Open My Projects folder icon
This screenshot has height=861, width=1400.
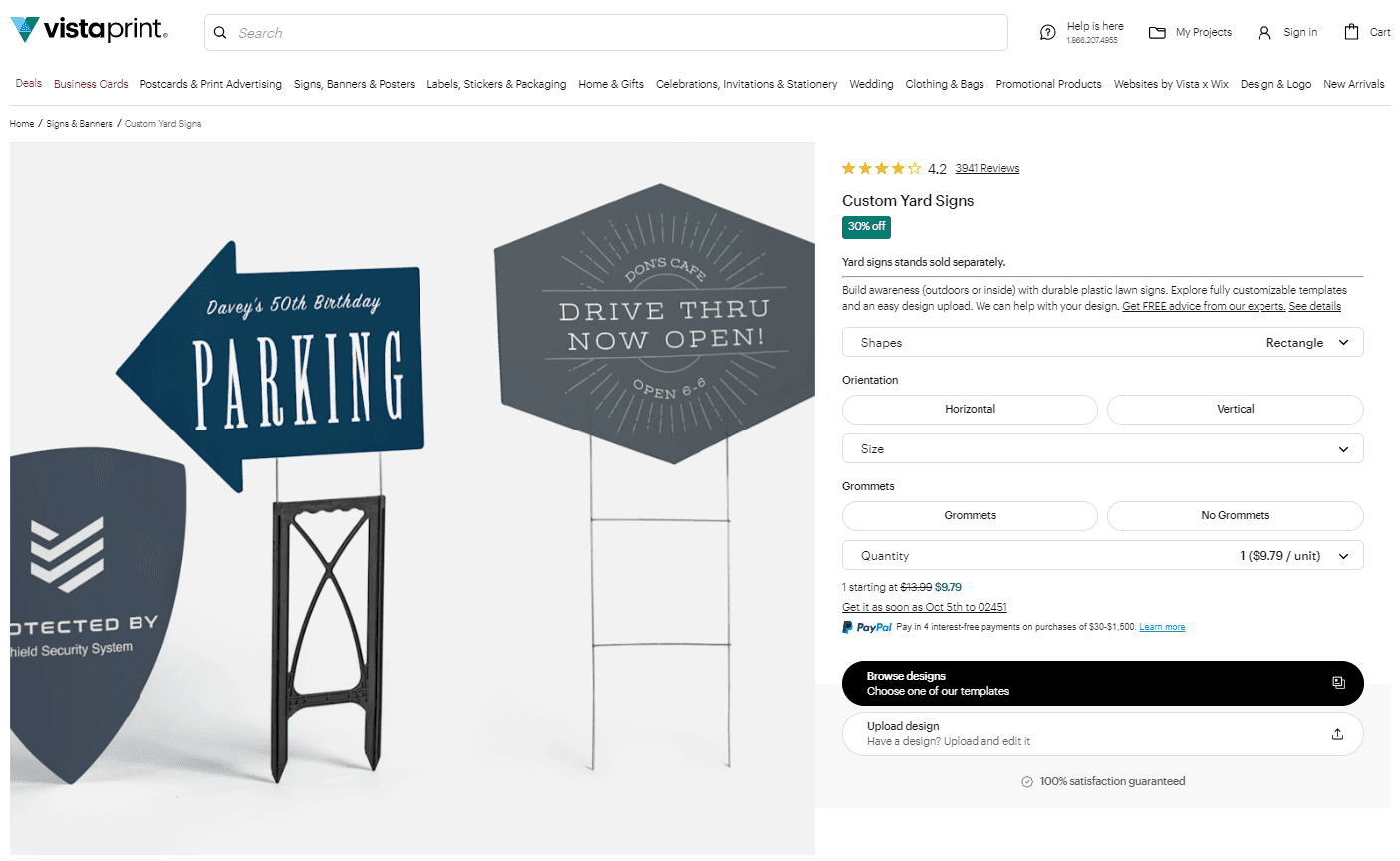pos(1157,33)
